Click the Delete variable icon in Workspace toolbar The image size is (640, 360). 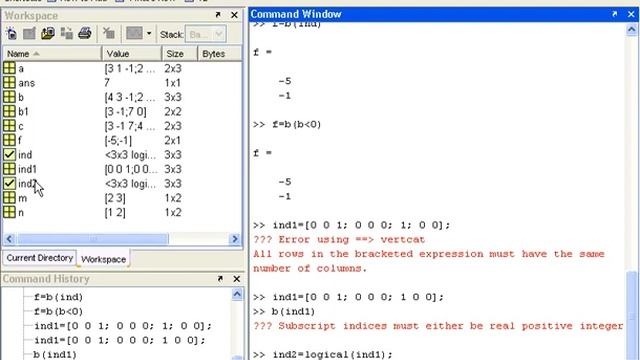pos(109,33)
